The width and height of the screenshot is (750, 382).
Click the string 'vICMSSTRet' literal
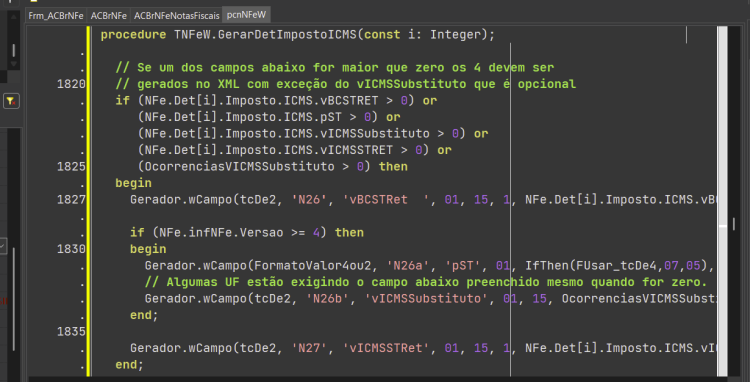(x=386, y=348)
